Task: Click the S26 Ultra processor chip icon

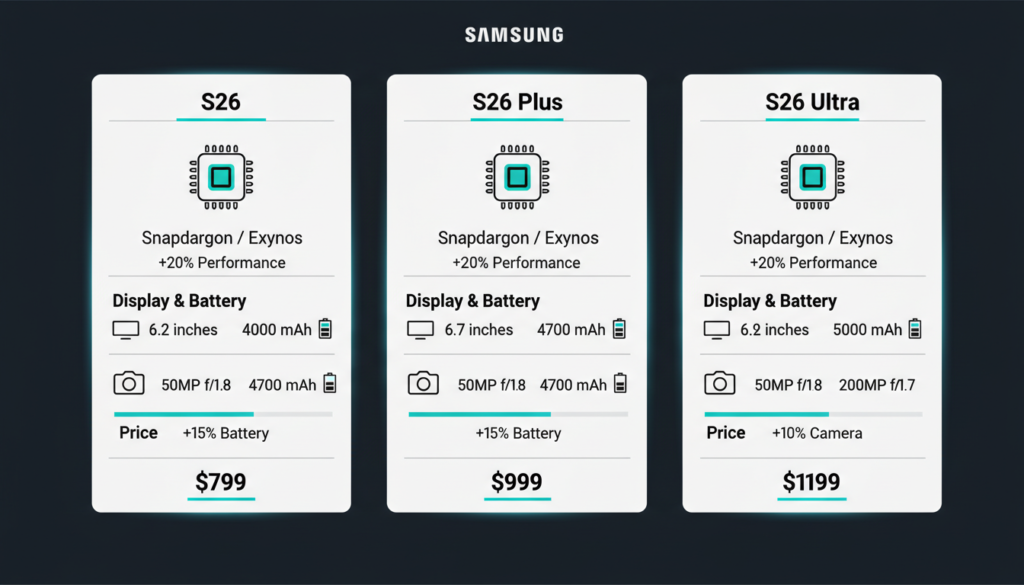Action: pyautogui.click(x=811, y=179)
